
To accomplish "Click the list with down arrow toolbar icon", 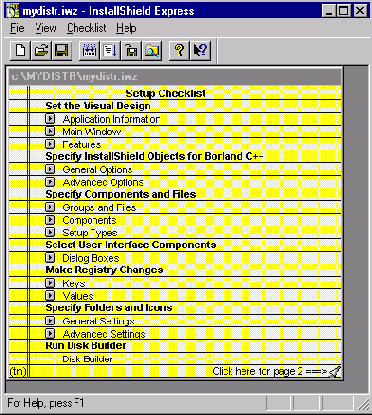I will click(x=110, y=51).
